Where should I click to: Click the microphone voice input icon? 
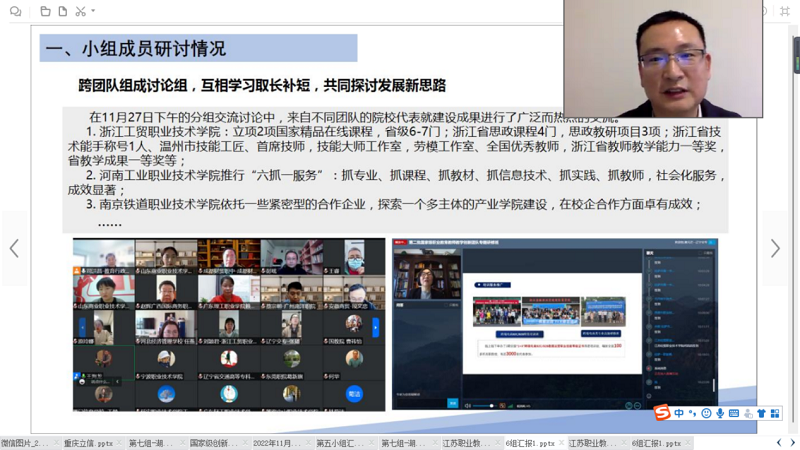tap(720, 413)
